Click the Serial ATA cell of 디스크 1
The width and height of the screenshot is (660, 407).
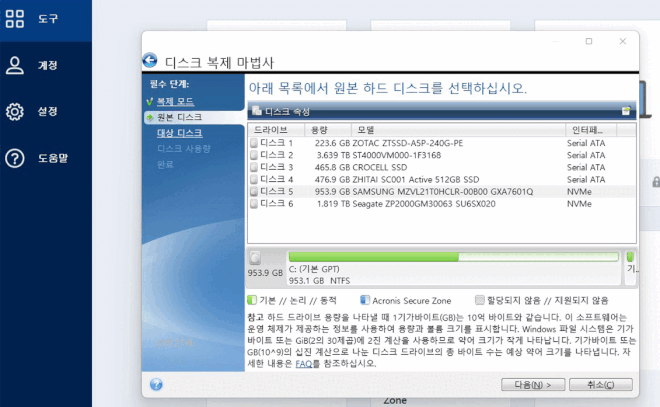[x=586, y=143]
